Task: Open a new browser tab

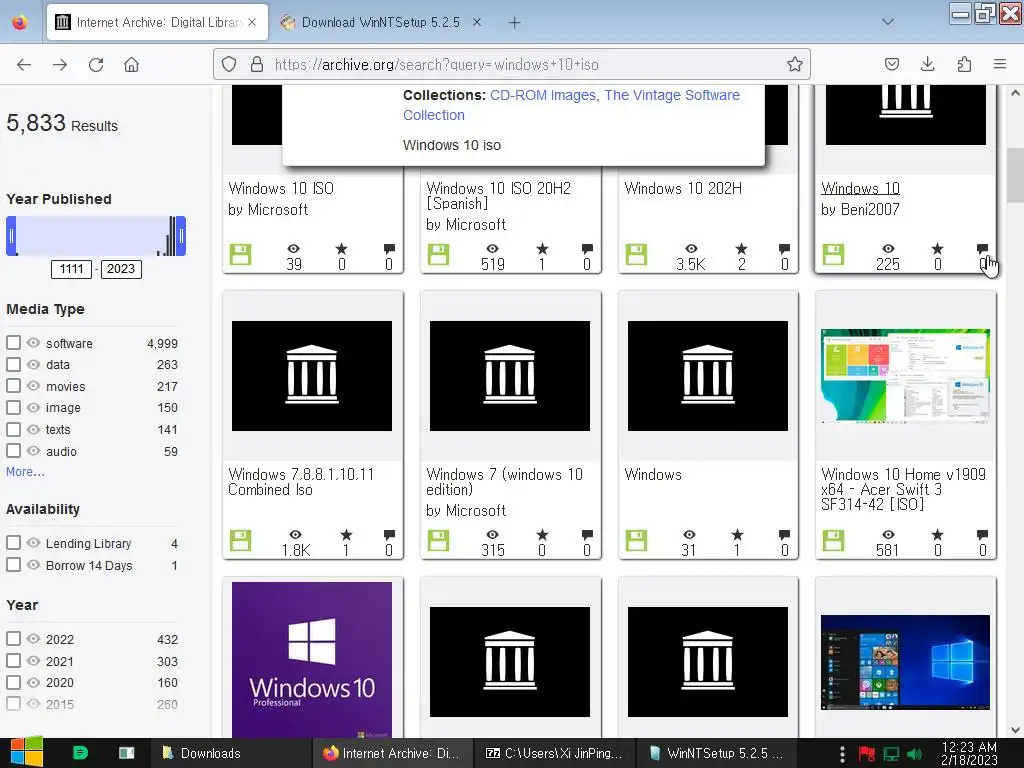Action: click(515, 23)
